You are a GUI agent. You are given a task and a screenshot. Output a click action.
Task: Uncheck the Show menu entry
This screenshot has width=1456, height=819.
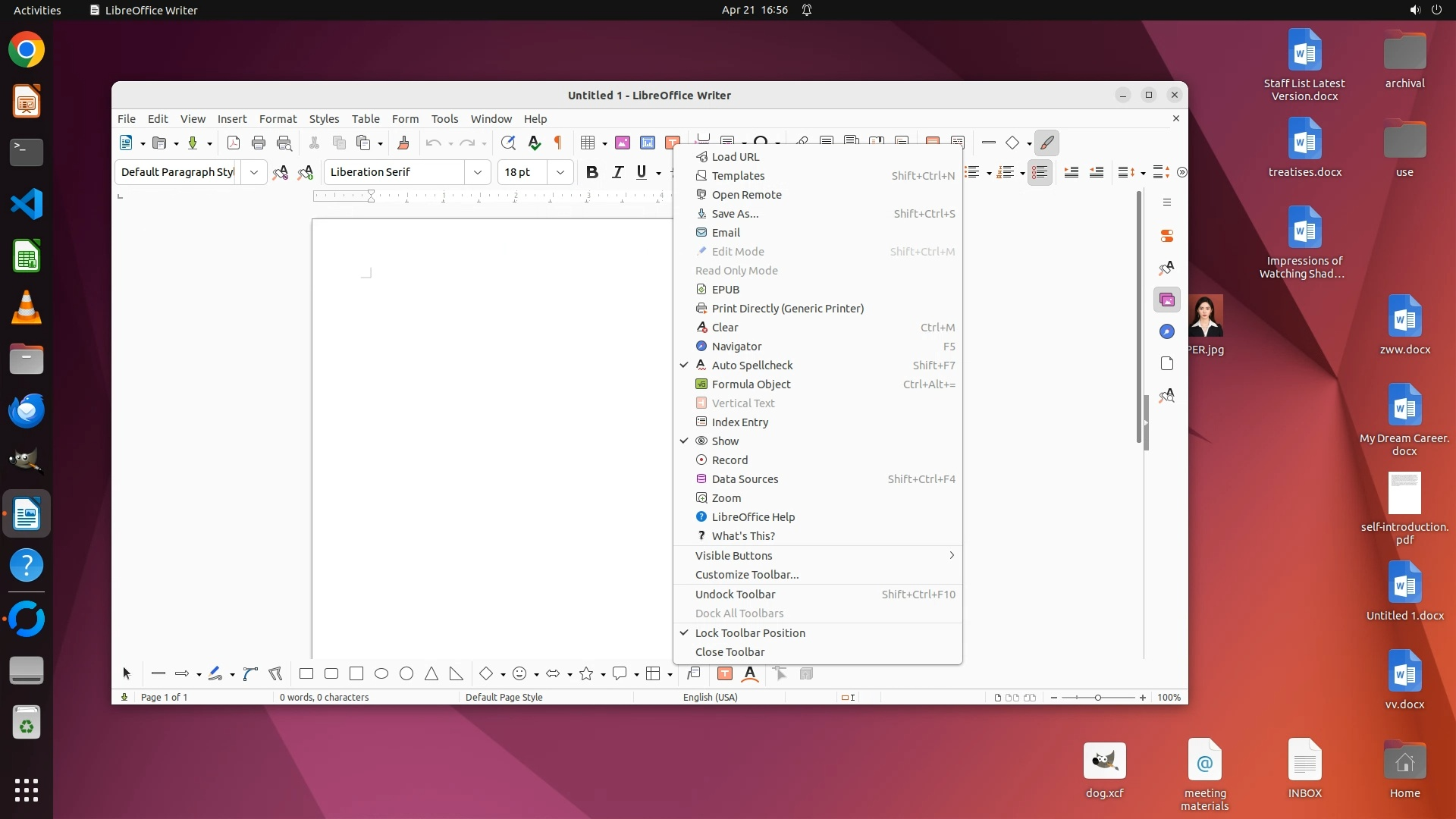724,441
